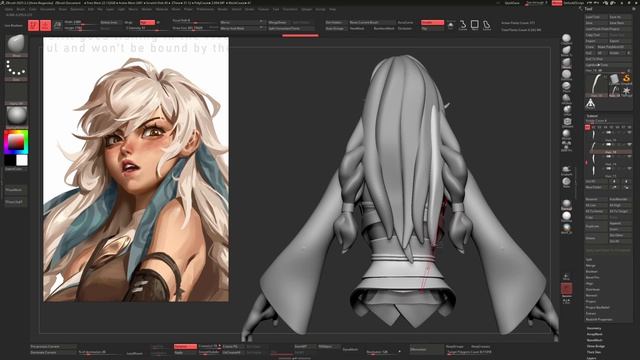Open the current brush thumbnail picker
The image size is (640, 360).
pyautogui.click(x=16, y=44)
